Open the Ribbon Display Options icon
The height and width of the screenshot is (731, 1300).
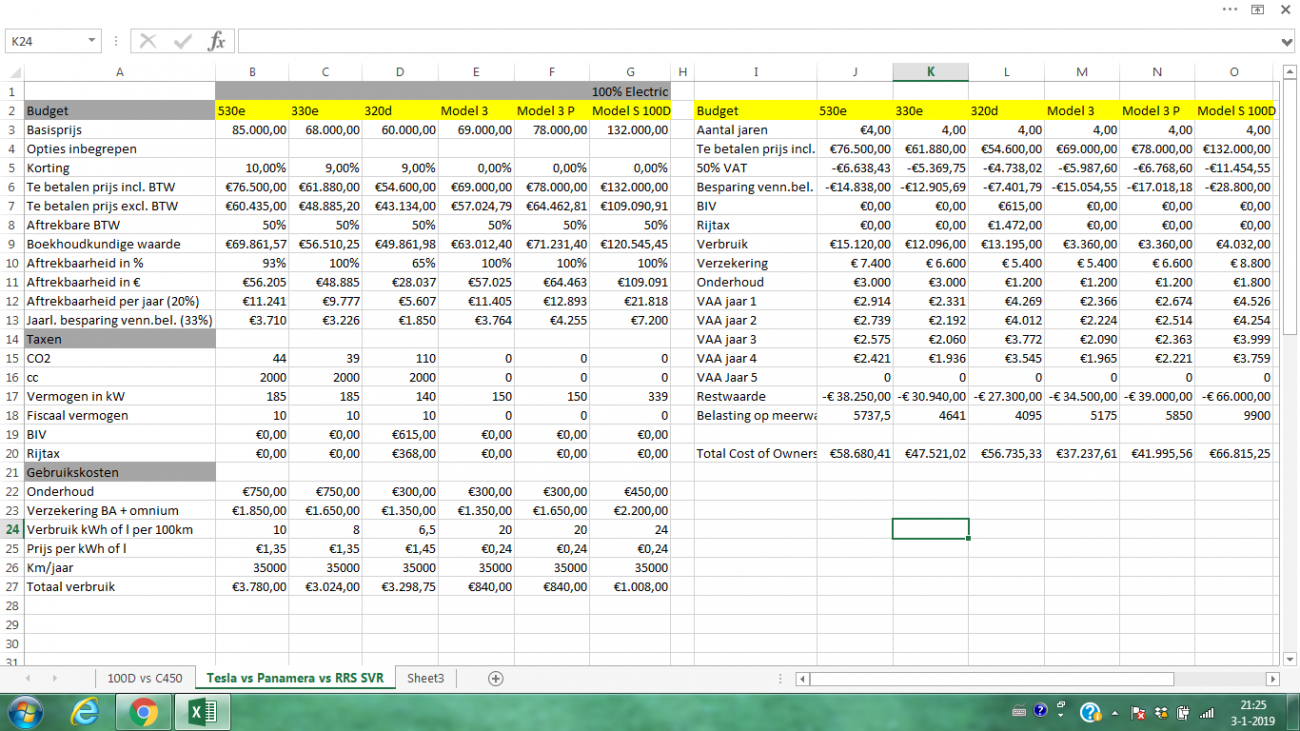[x=1258, y=9]
